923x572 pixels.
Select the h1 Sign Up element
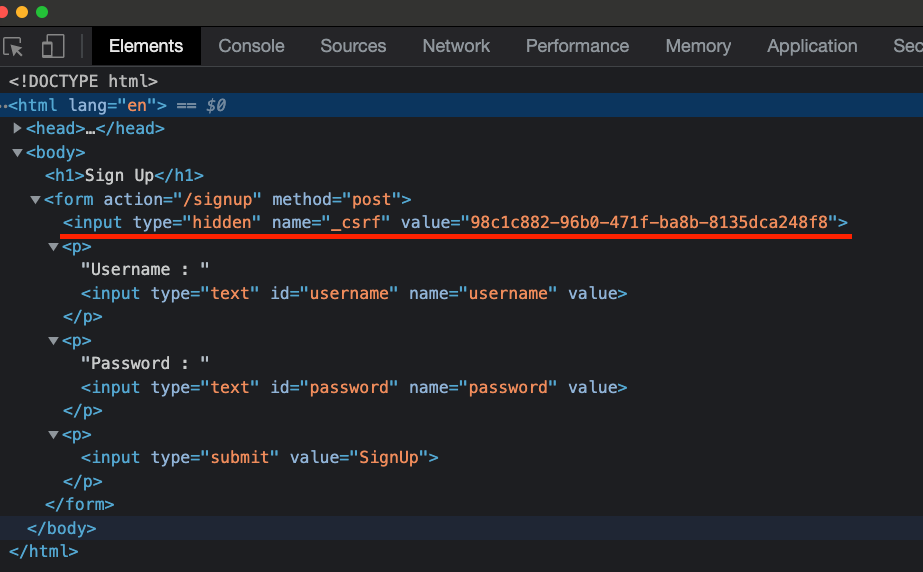tap(124, 175)
